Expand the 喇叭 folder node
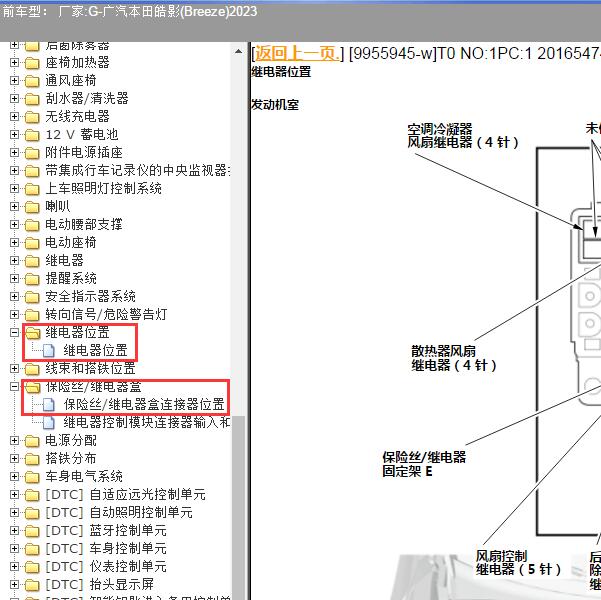 click(15, 207)
